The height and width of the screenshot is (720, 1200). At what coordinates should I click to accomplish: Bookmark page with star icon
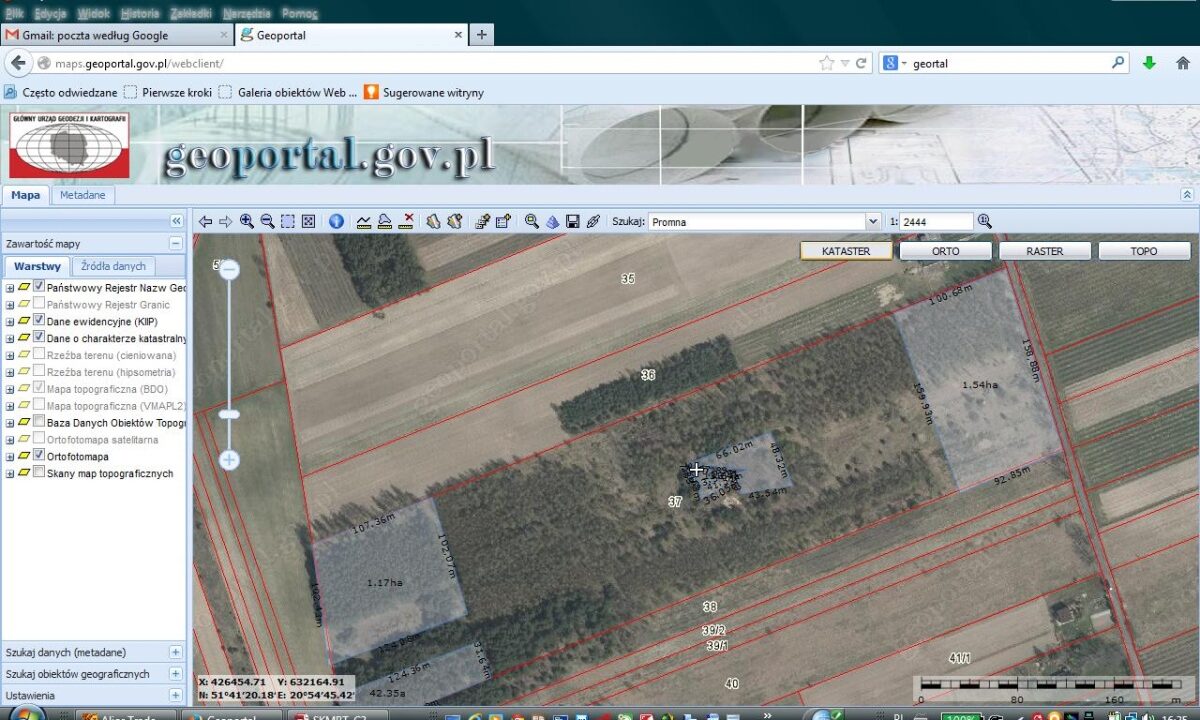click(x=826, y=63)
